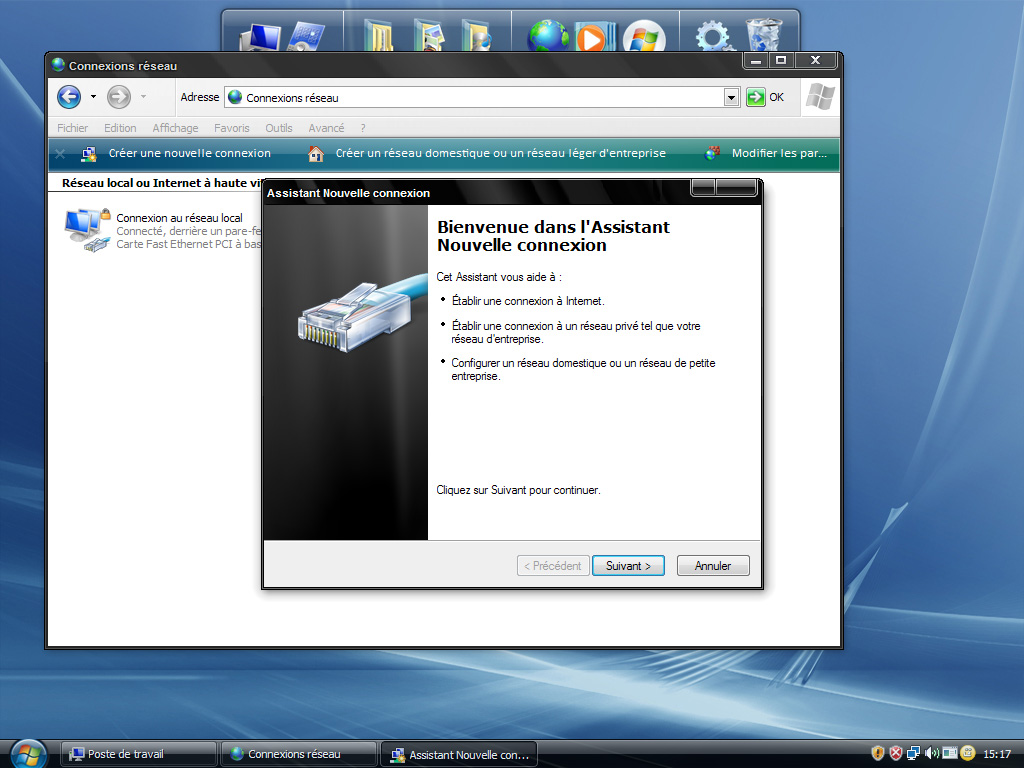Screen dimensions: 1024x768
Task: Click the Windows logo icon in top dock
Action: pos(644,38)
